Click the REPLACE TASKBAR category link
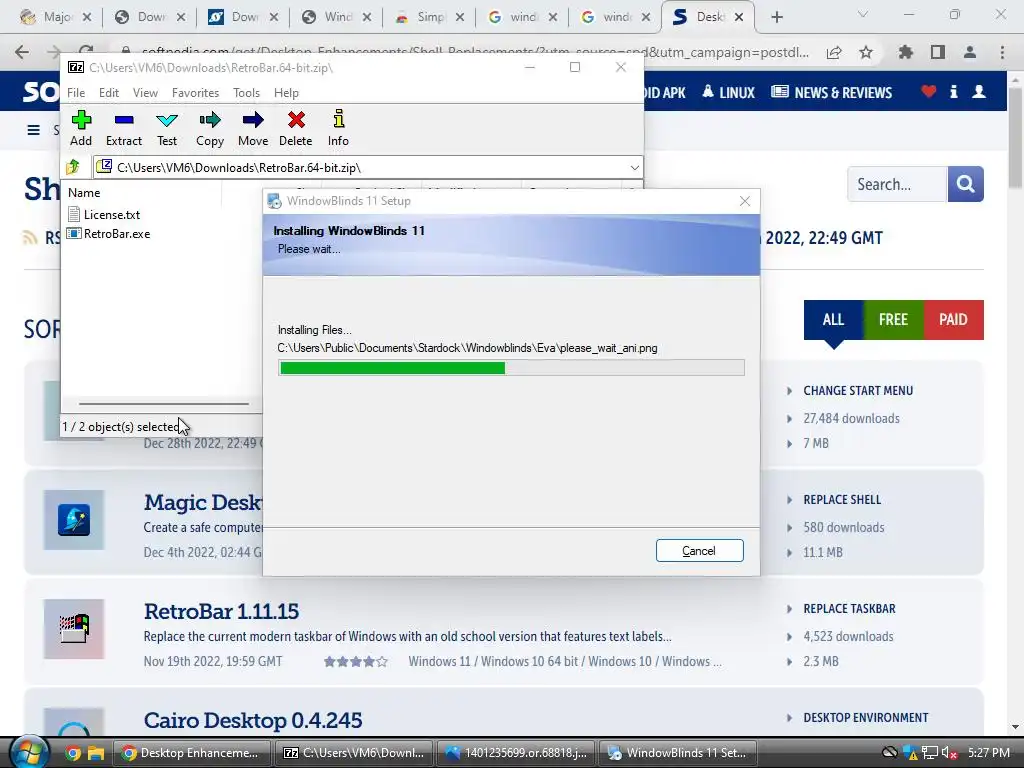Screen dimensions: 1024x768 (x=849, y=609)
